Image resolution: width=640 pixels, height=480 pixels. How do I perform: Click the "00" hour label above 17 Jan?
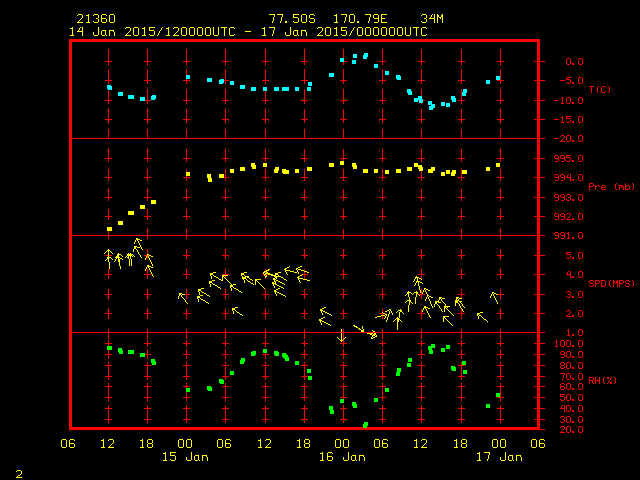coord(499,444)
